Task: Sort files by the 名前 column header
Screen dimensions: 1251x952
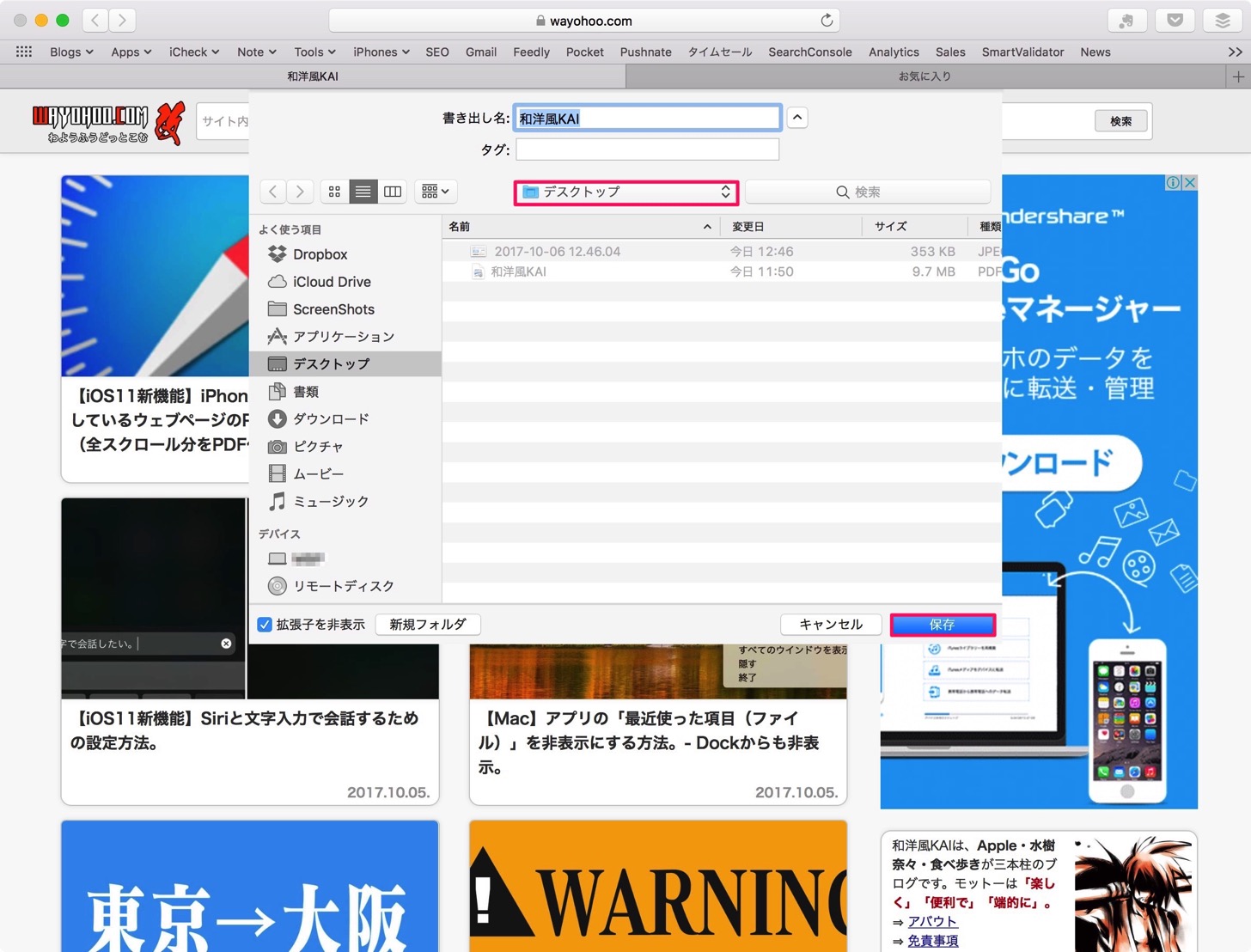Action: (582, 227)
